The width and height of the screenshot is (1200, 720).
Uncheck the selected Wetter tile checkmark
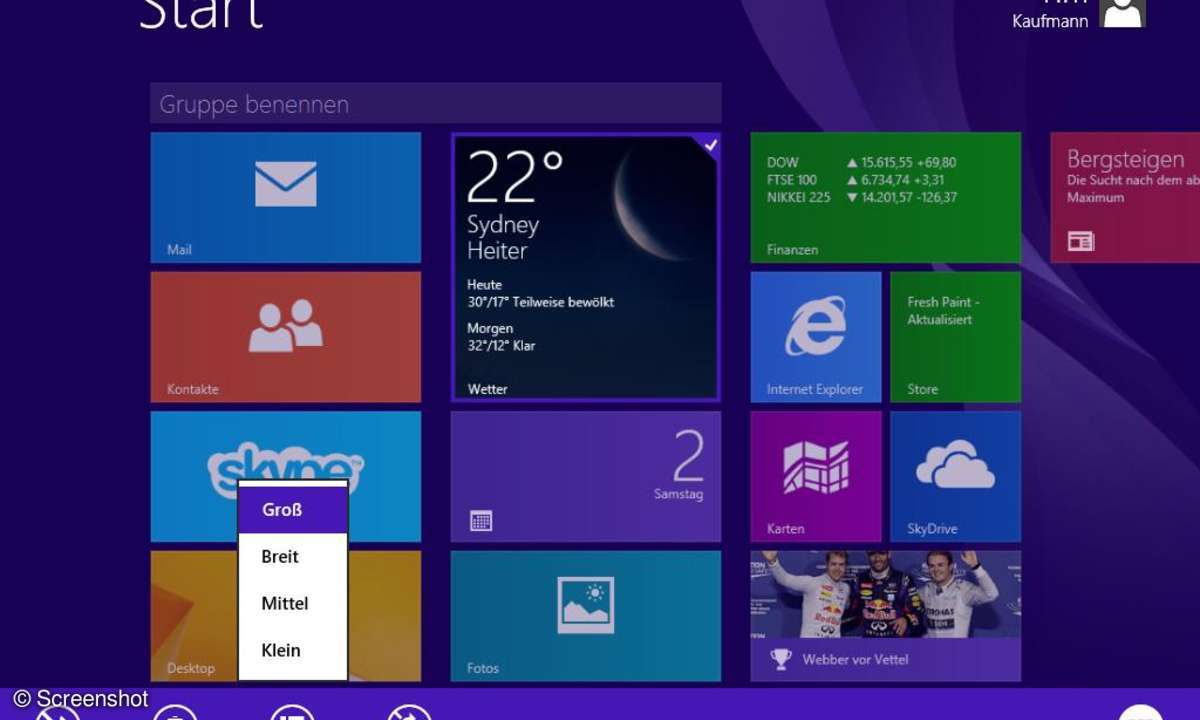pos(710,145)
